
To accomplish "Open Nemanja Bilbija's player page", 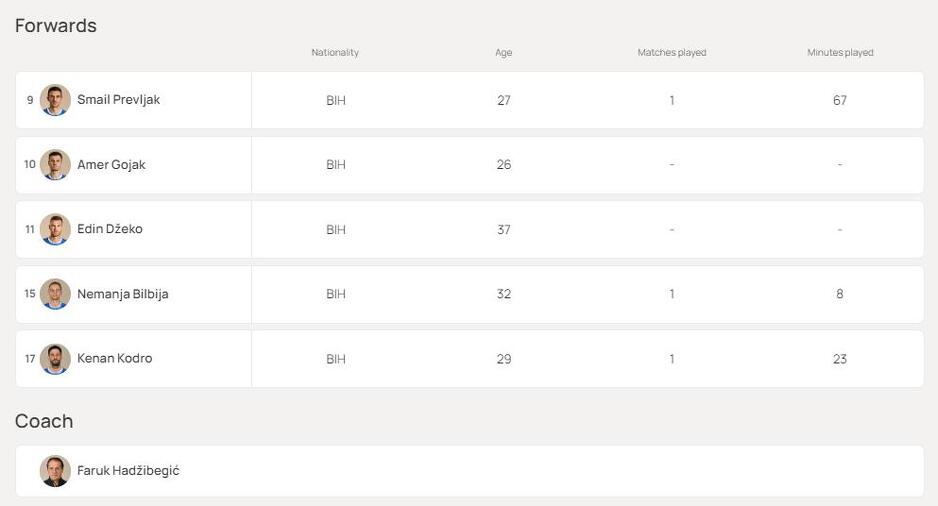I will tap(122, 294).
